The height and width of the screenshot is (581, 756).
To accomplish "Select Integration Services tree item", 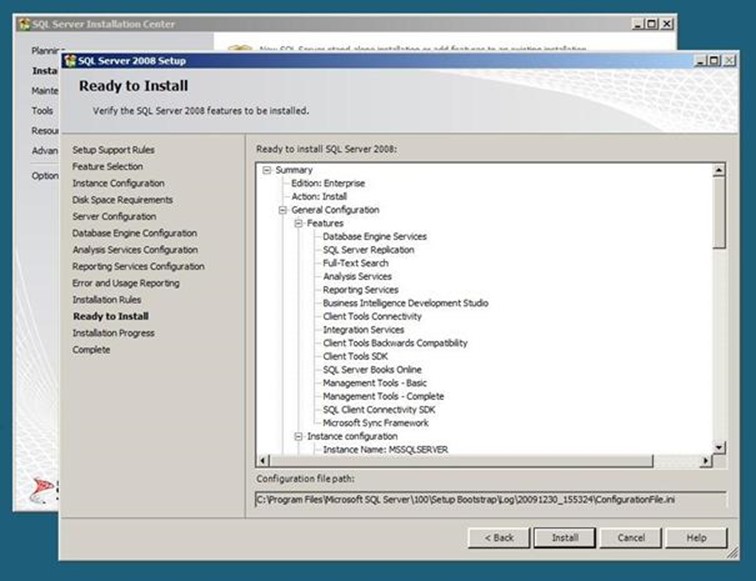I will (364, 330).
